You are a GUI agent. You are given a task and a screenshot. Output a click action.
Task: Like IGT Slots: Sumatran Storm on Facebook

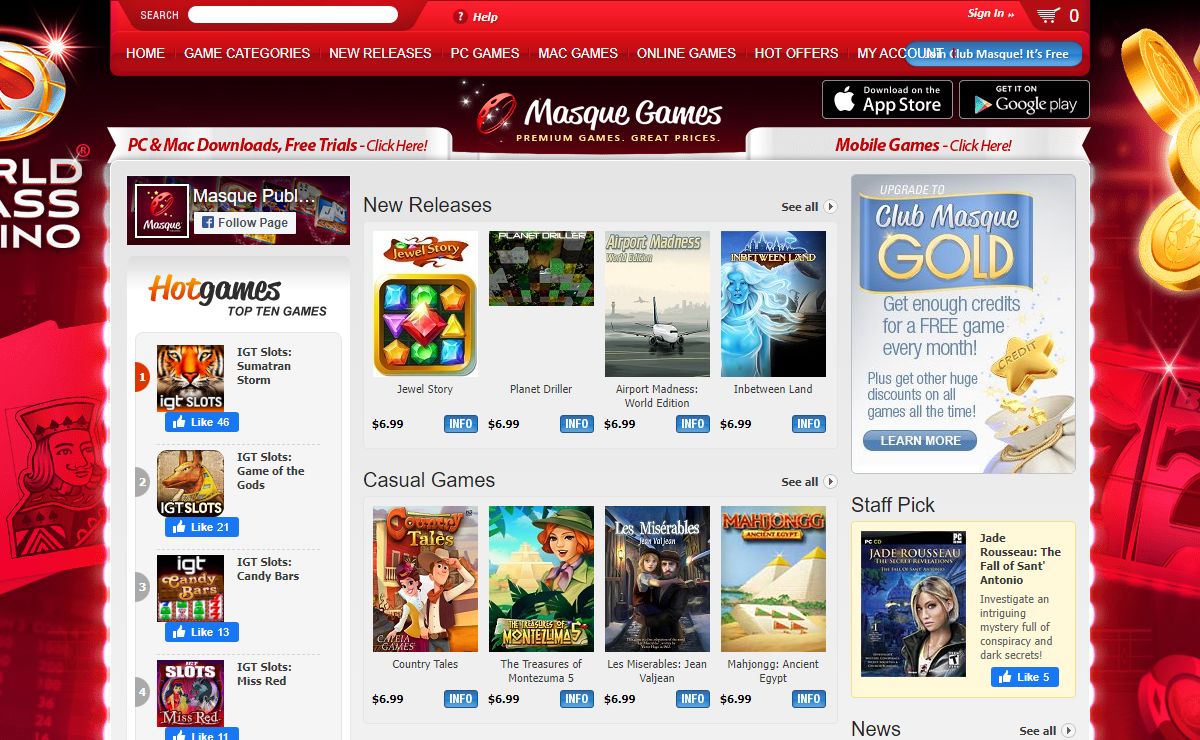point(202,422)
